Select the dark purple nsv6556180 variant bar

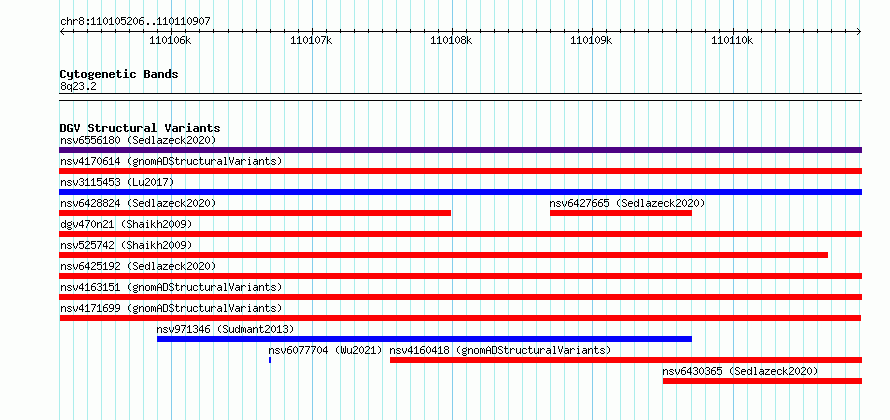pyautogui.click(x=461, y=150)
